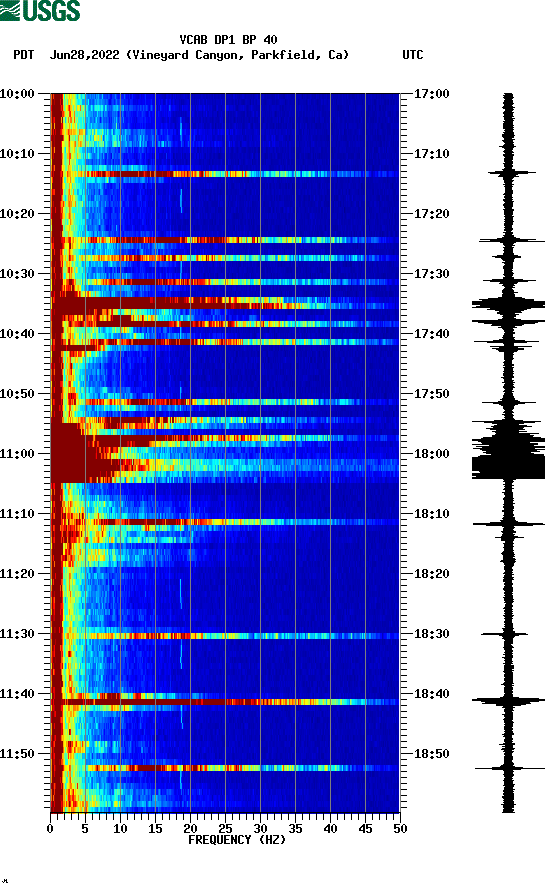
Task: Click the '18:50' UTC time label
Action: tap(431, 754)
